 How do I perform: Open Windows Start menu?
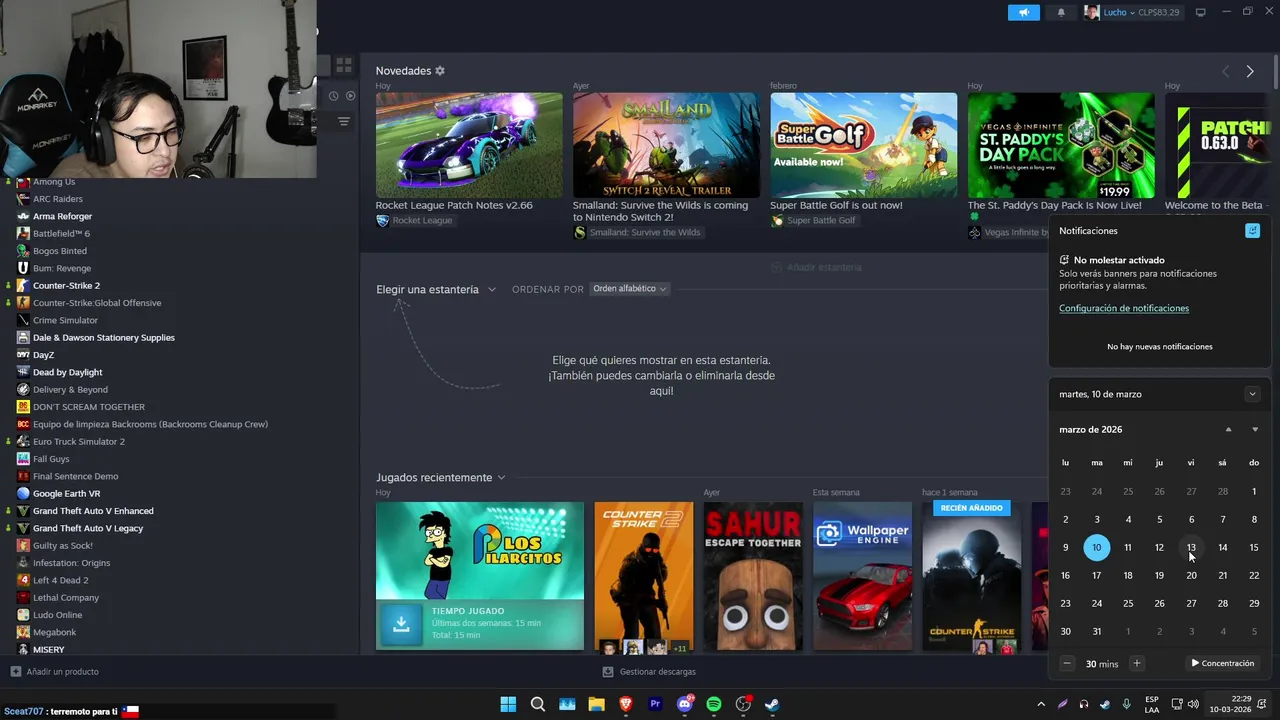point(508,704)
